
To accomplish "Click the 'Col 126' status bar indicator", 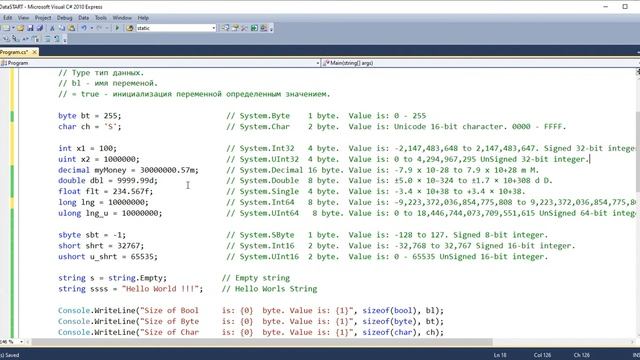I will tap(542, 355).
